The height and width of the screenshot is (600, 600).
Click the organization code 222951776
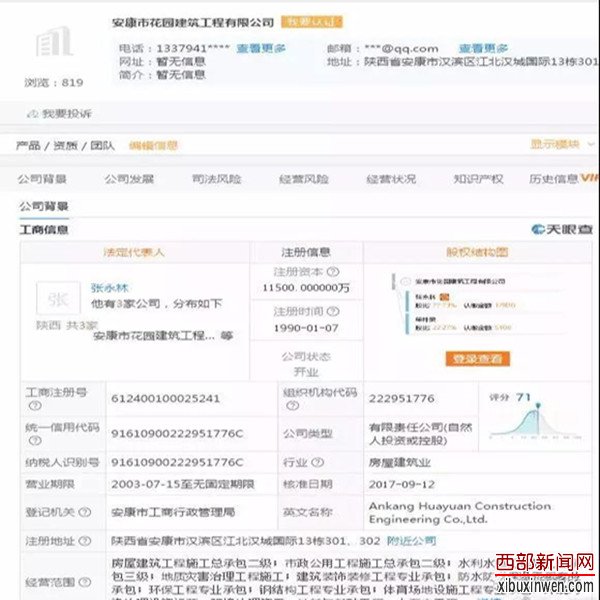402,399
